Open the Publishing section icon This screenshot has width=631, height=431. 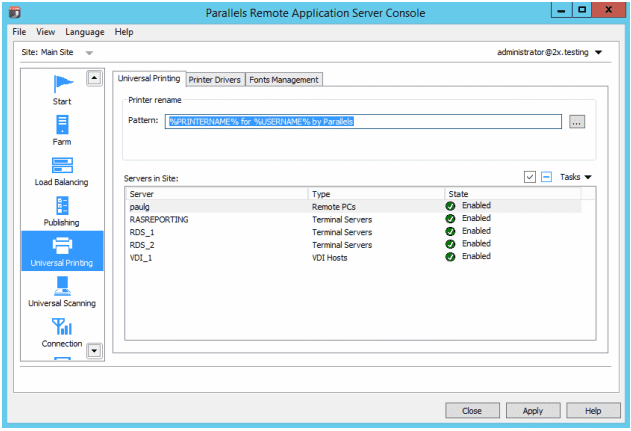62,205
